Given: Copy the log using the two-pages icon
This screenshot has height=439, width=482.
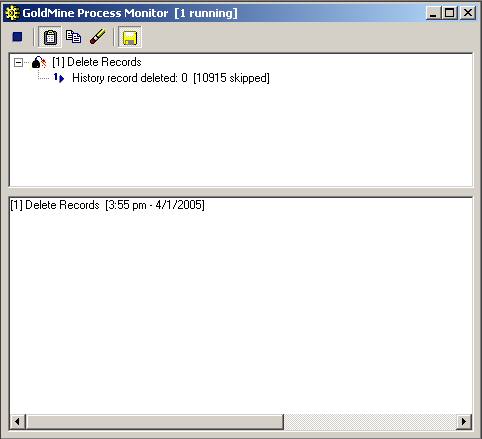Looking at the screenshot, I should (73, 37).
